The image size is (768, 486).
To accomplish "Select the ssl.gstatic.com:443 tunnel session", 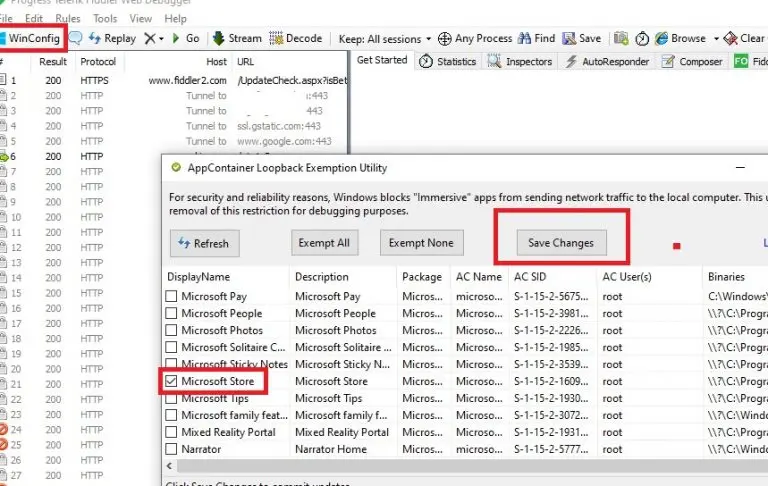I will (x=173, y=126).
